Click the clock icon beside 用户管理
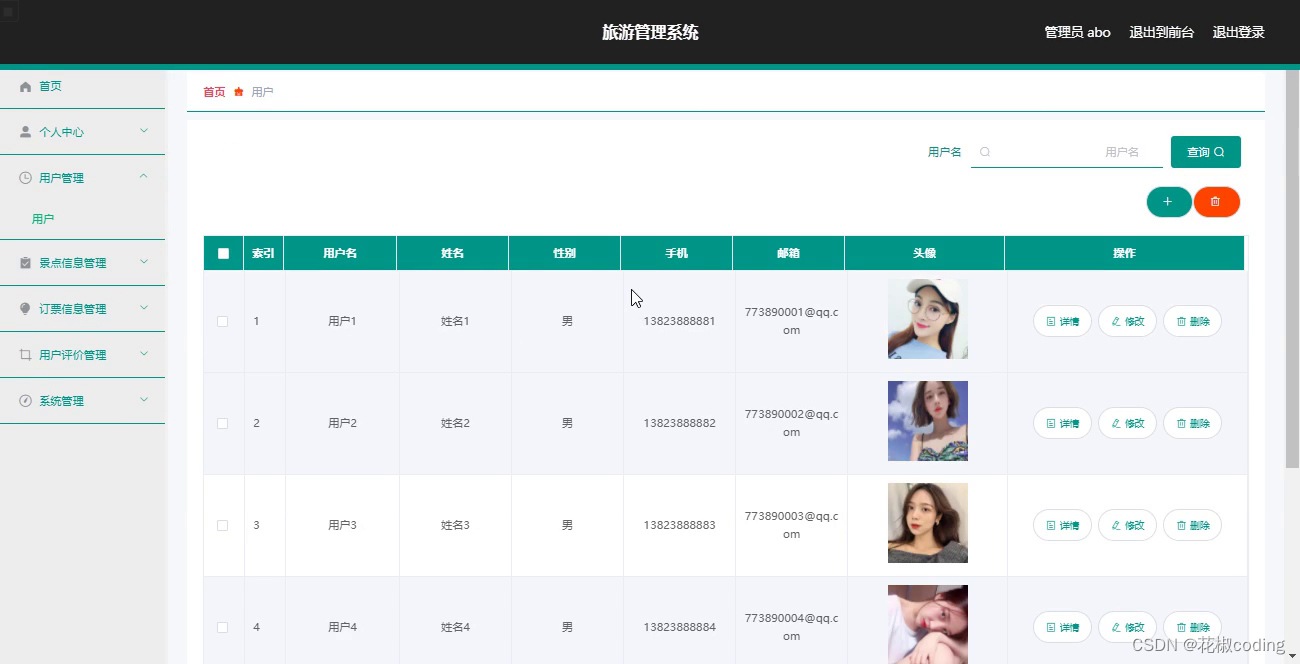 (x=26, y=178)
